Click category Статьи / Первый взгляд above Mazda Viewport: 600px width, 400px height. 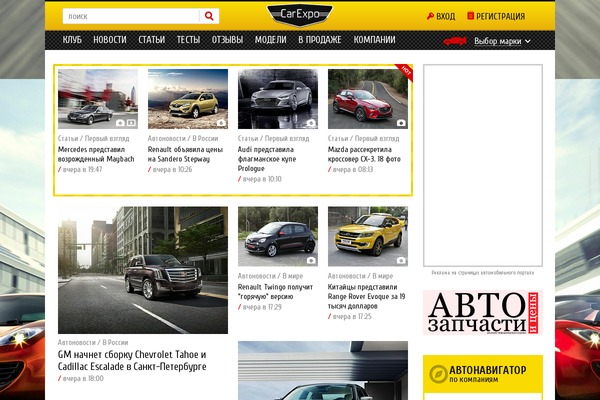tap(364, 138)
